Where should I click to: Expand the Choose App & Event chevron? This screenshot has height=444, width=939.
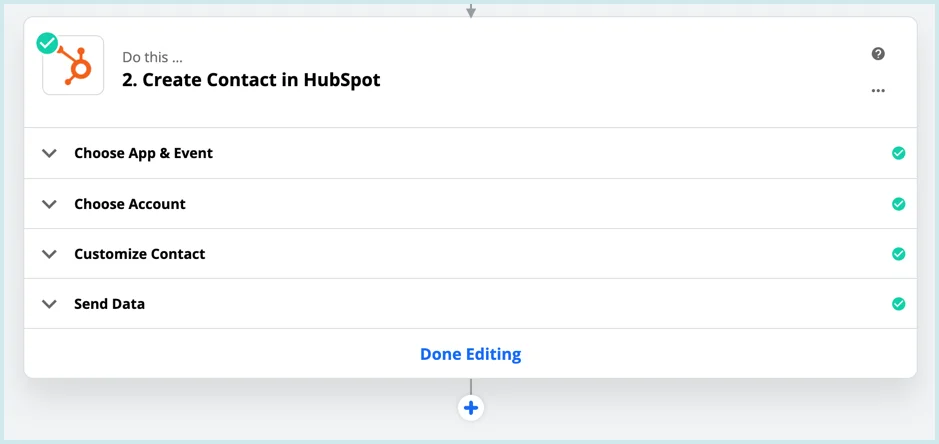point(50,153)
